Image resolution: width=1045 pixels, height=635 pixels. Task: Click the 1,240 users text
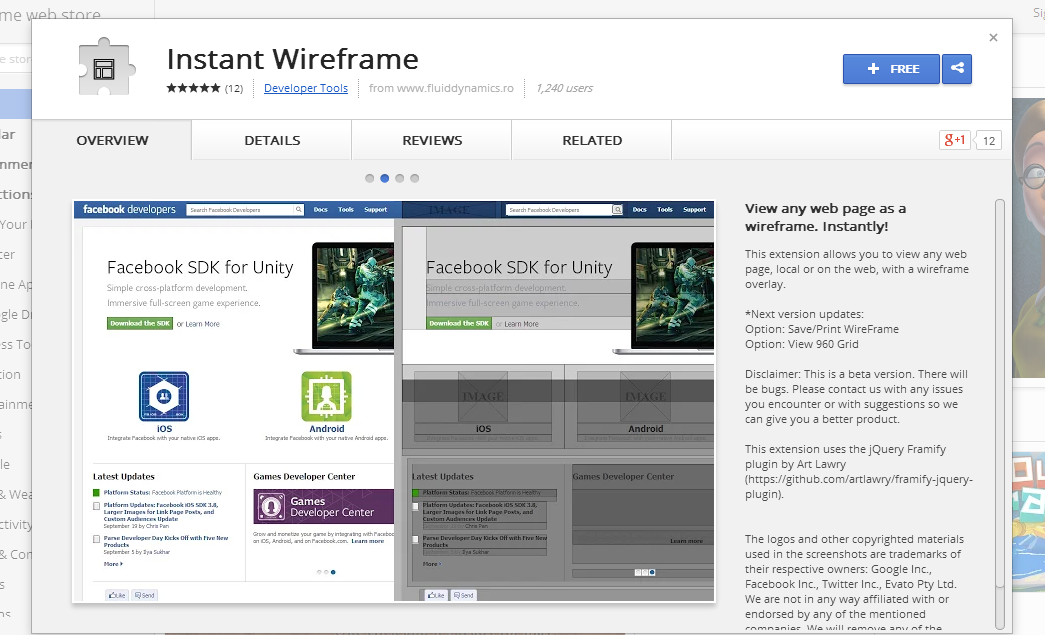564,88
